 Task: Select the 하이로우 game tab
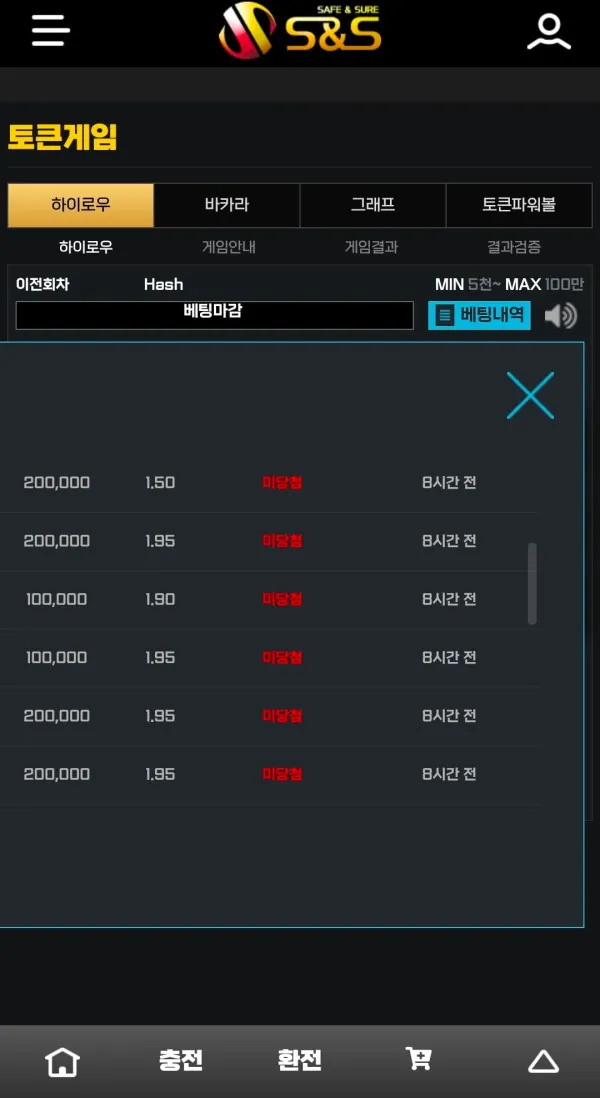coord(81,205)
